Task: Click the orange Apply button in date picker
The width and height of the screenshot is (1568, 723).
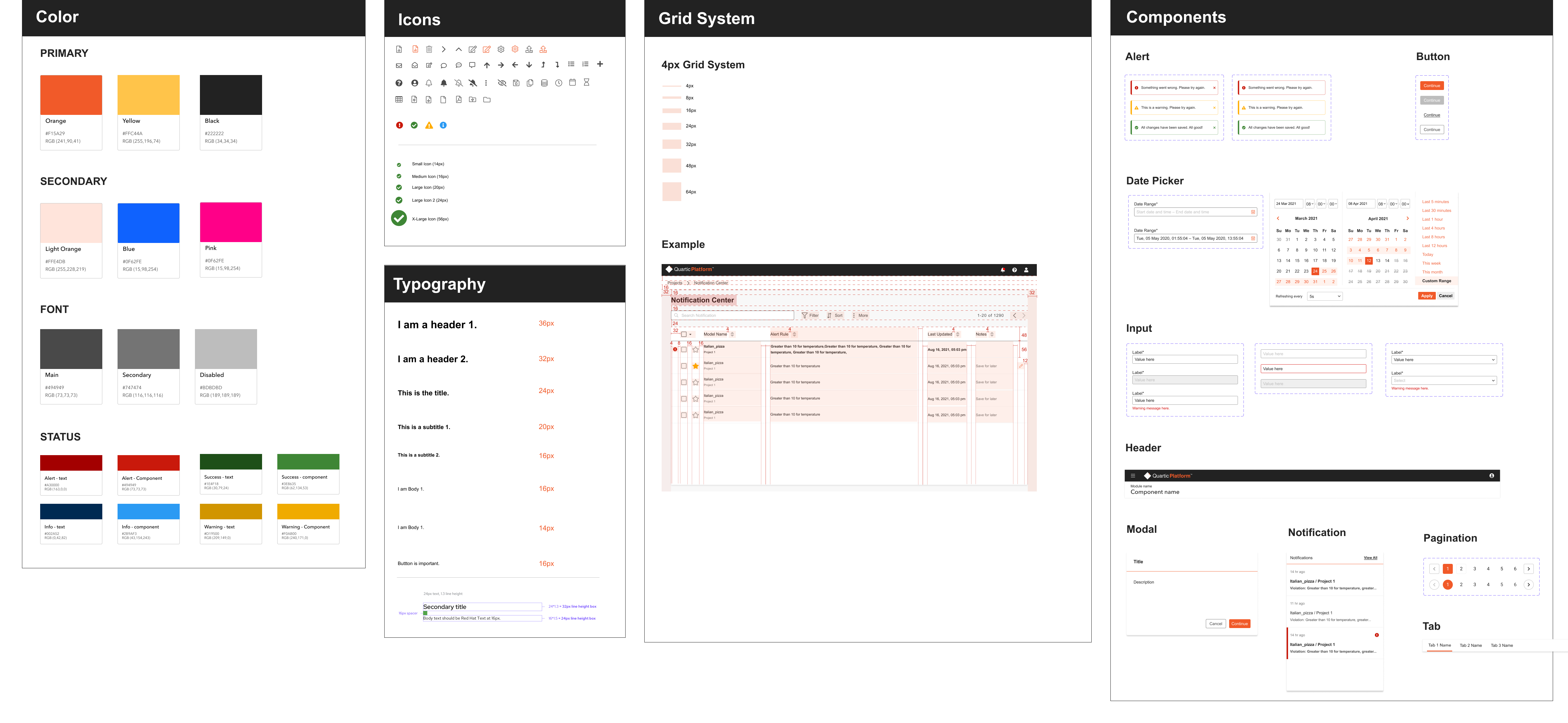Action: click(1427, 296)
